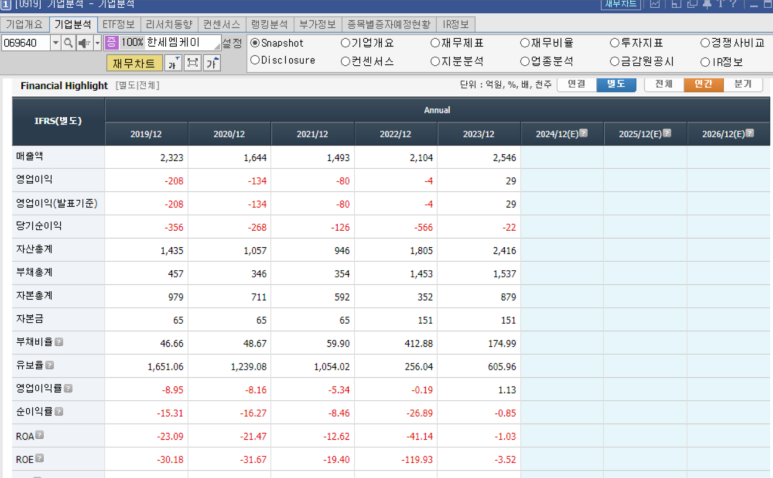The height and width of the screenshot is (478, 773).
Task: Click the duplicate window icon in title bar
Action: 692,3
